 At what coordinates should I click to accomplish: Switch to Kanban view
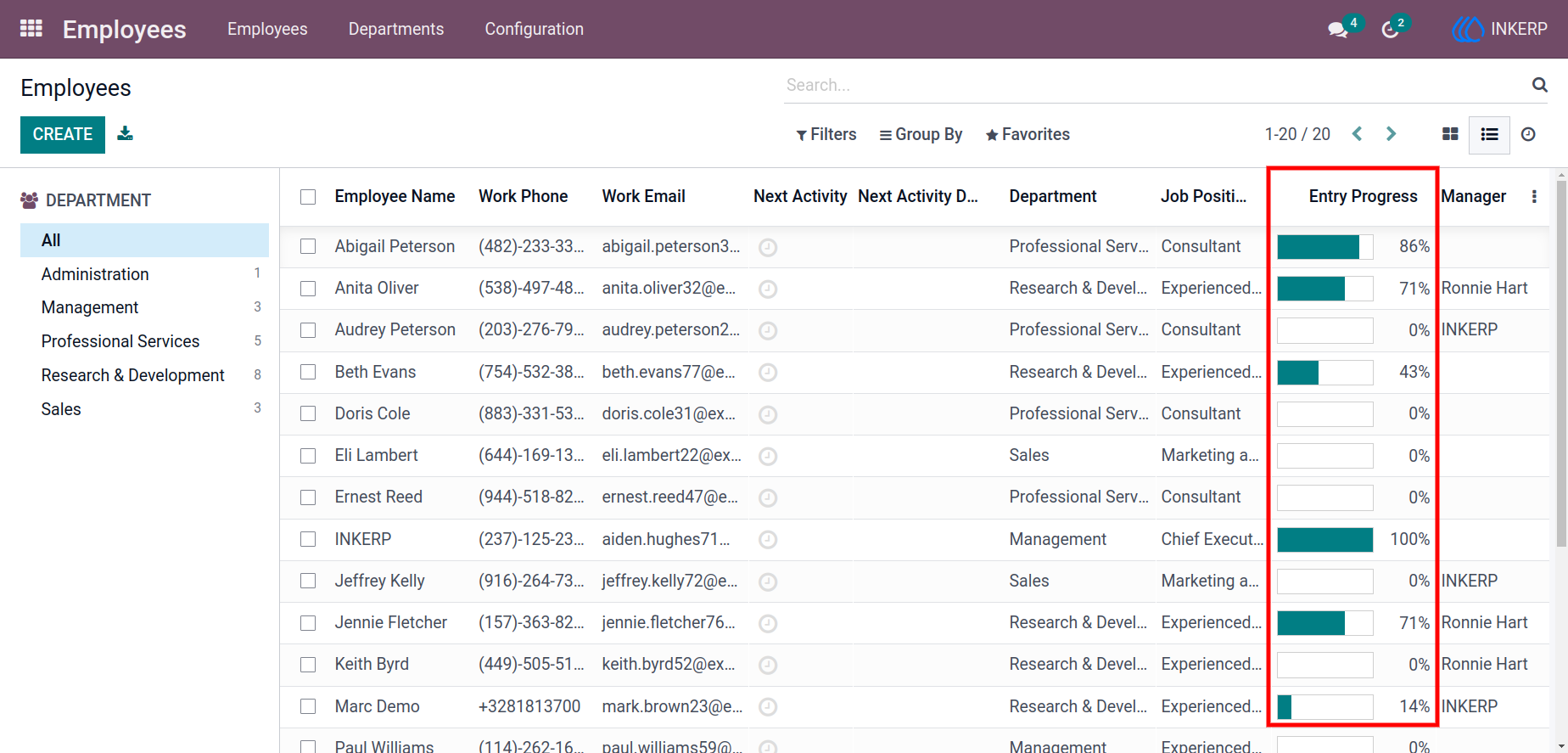[x=1450, y=134]
